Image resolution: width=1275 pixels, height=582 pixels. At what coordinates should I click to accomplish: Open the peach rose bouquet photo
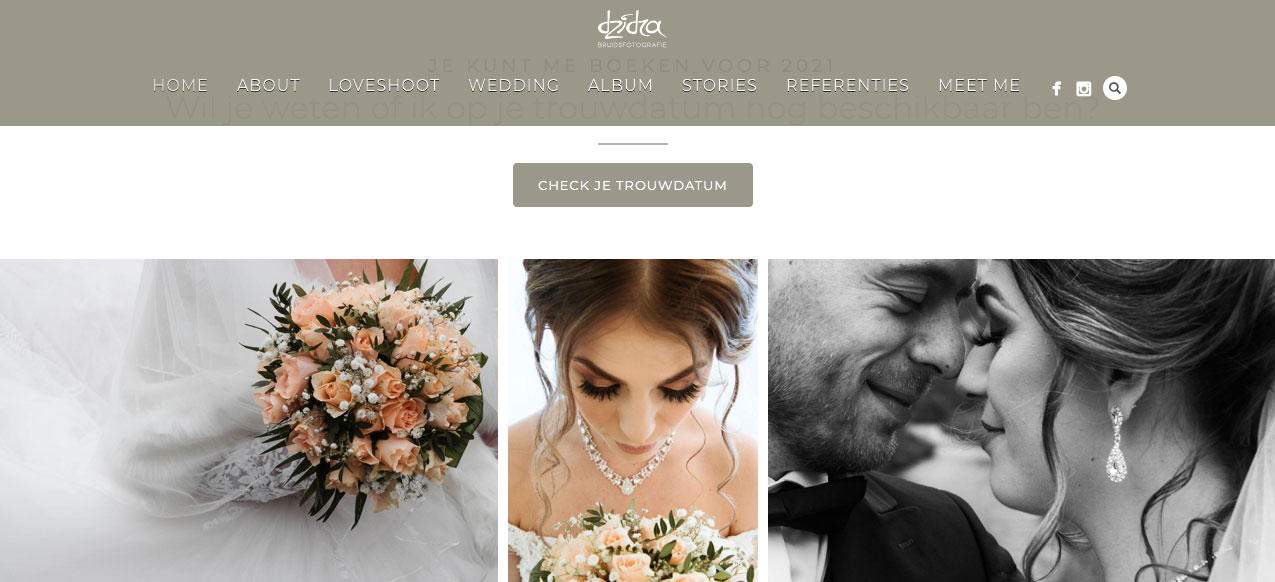(249, 420)
